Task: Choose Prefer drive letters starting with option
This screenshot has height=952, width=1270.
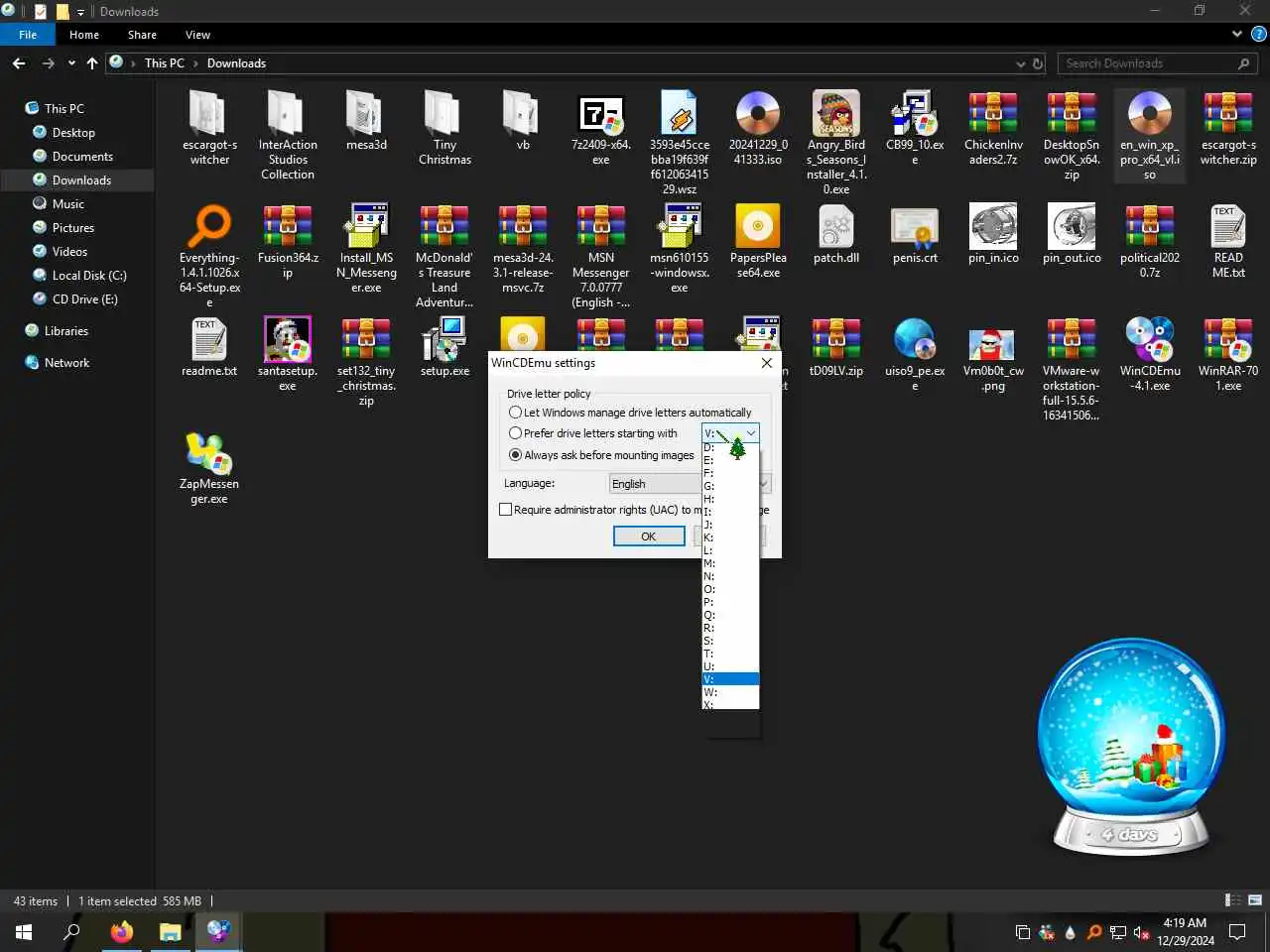Action: (515, 433)
